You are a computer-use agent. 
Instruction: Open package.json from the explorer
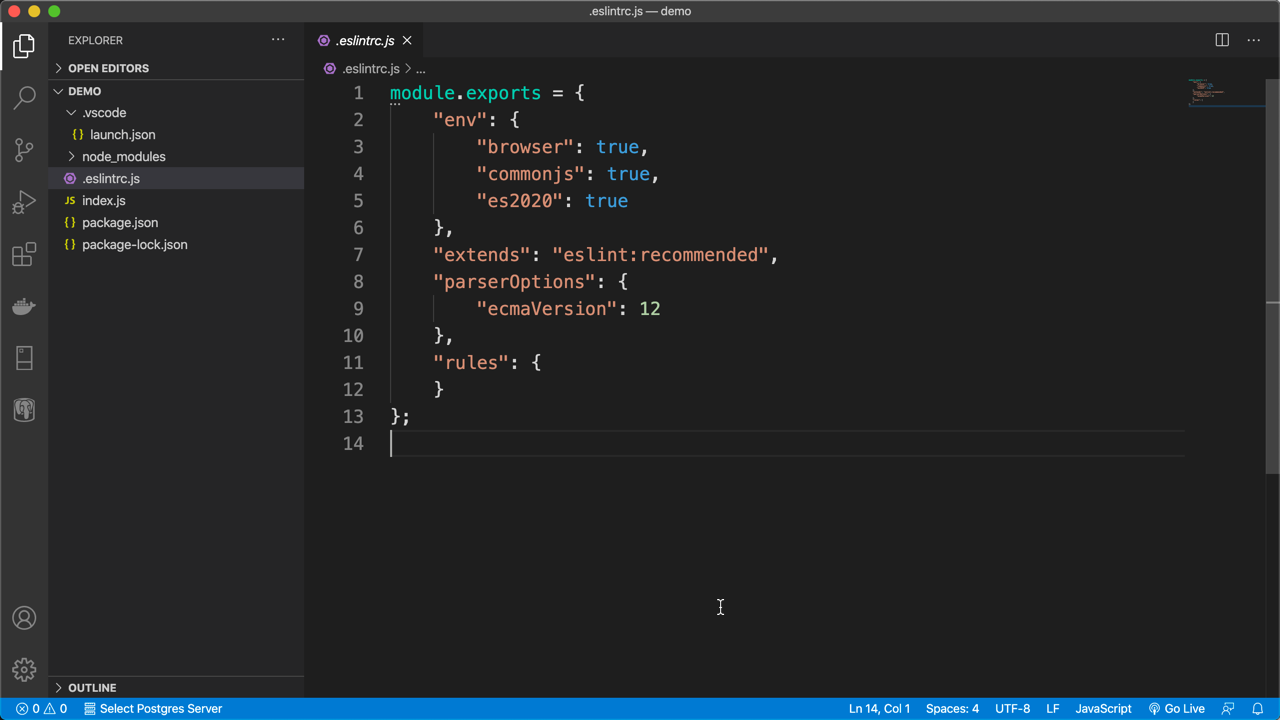176,223
